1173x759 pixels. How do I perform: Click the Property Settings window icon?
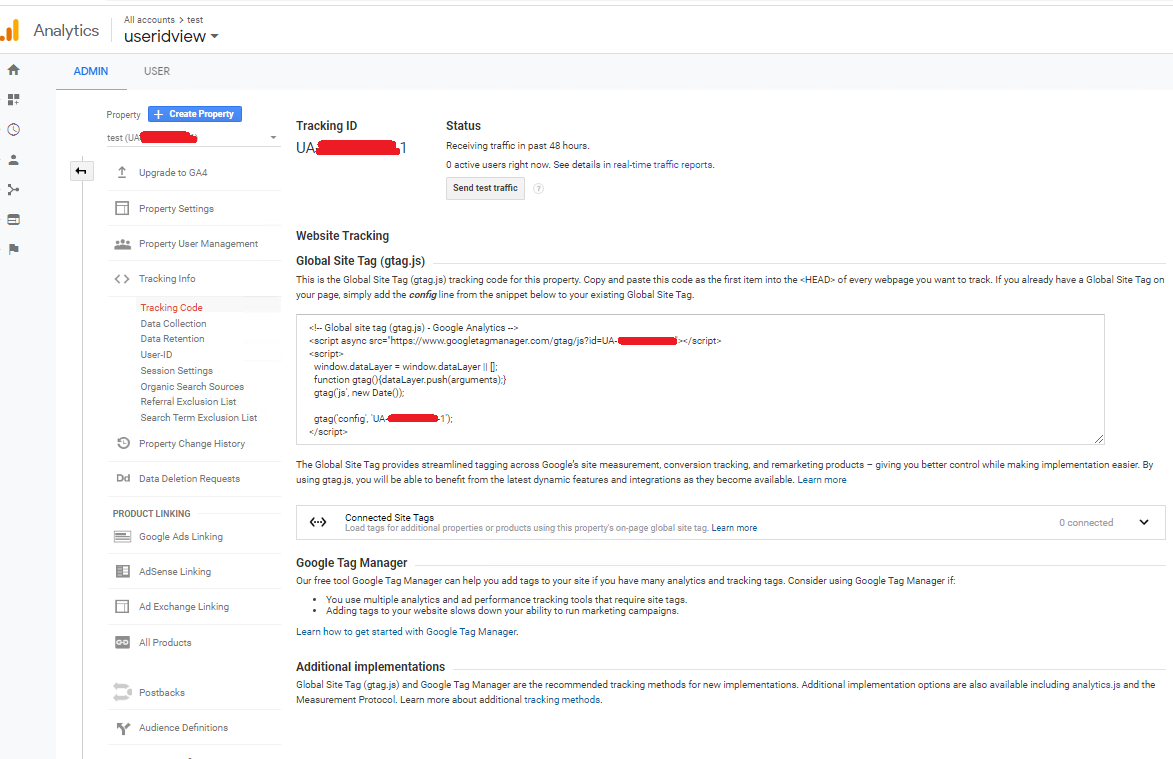point(122,209)
